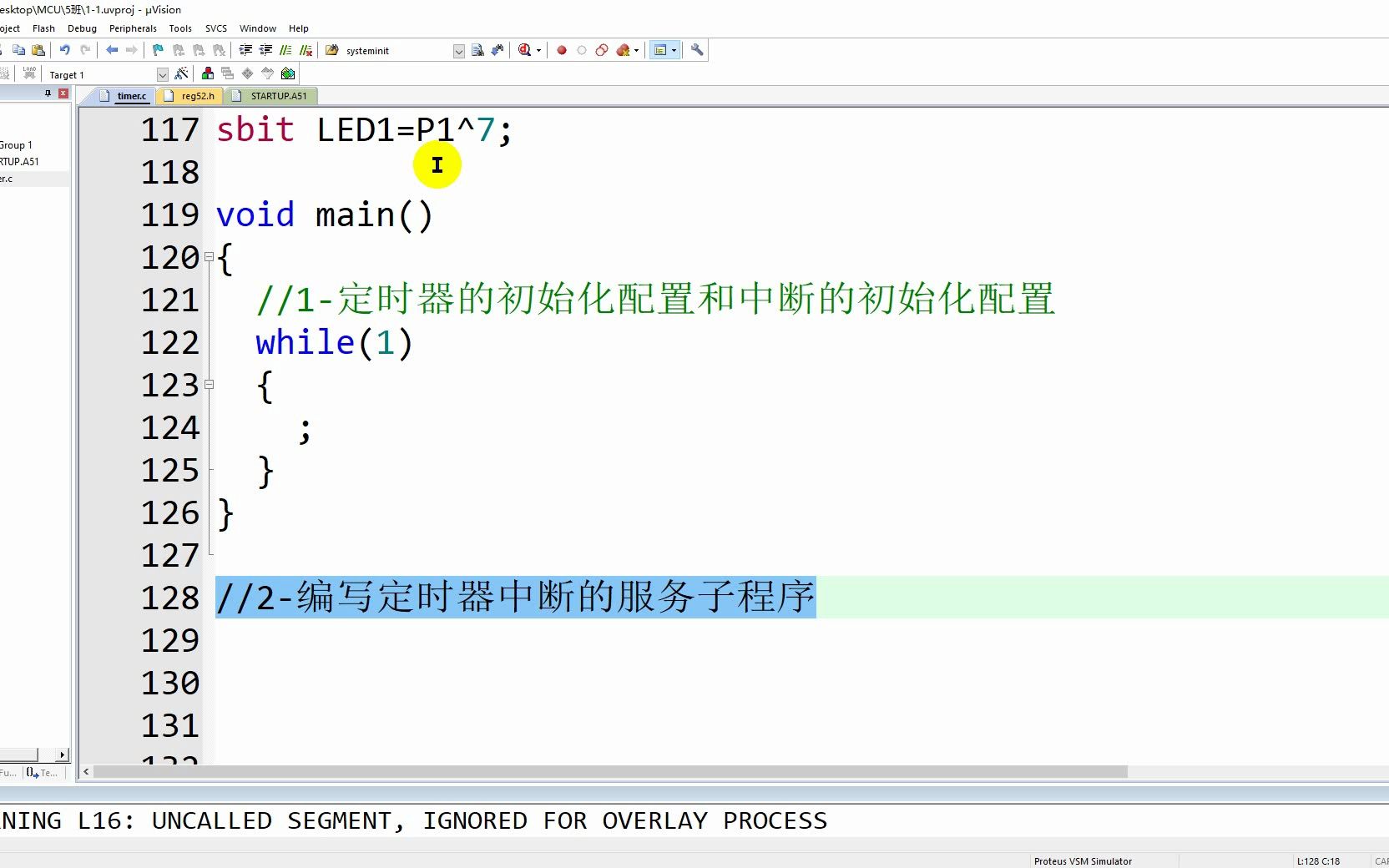Open Manage Multi-Project Workspace icon
Image resolution: width=1389 pixels, height=868 pixels.
(227, 73)
